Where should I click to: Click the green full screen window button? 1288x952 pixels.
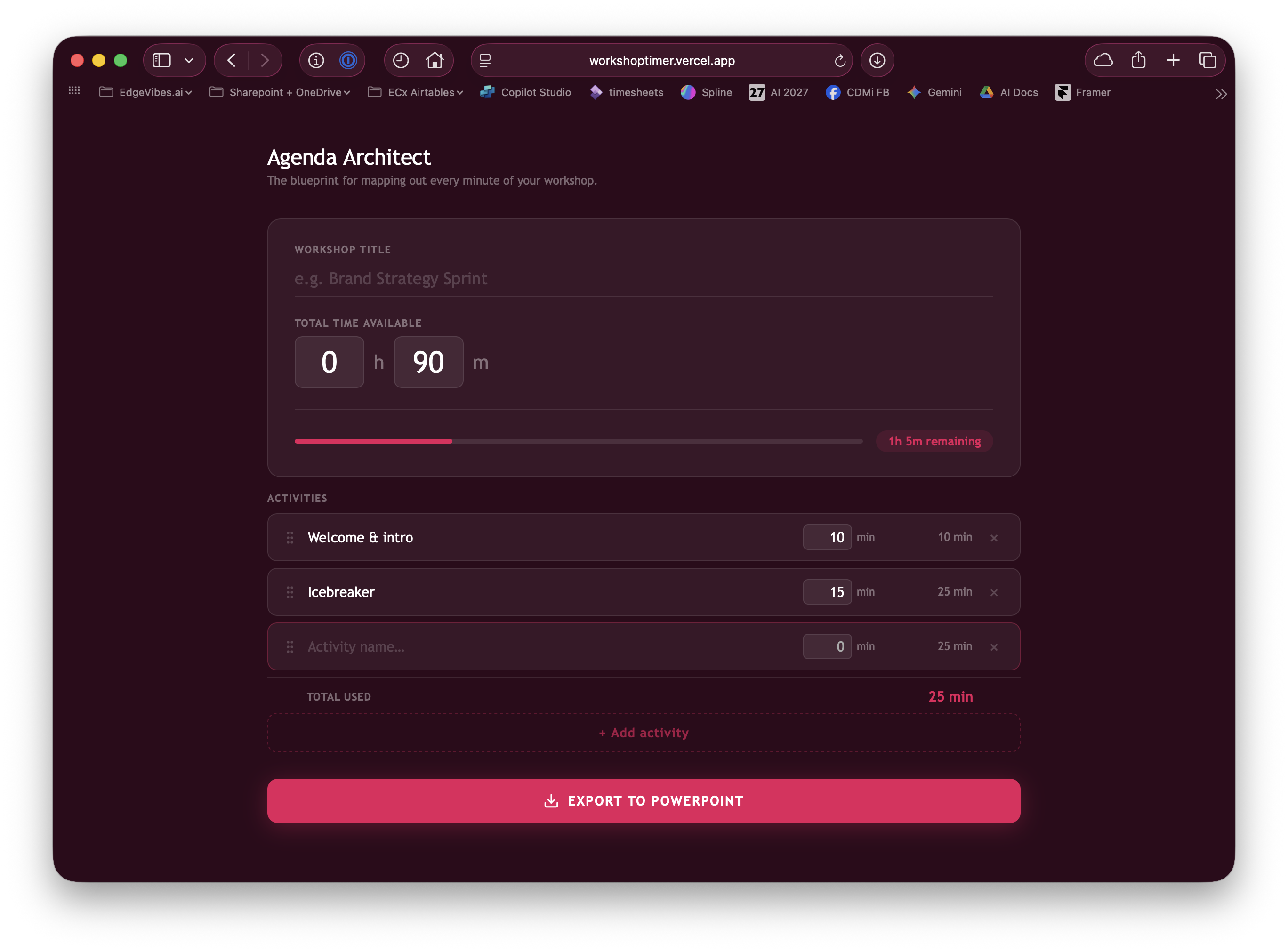(121, 60)
